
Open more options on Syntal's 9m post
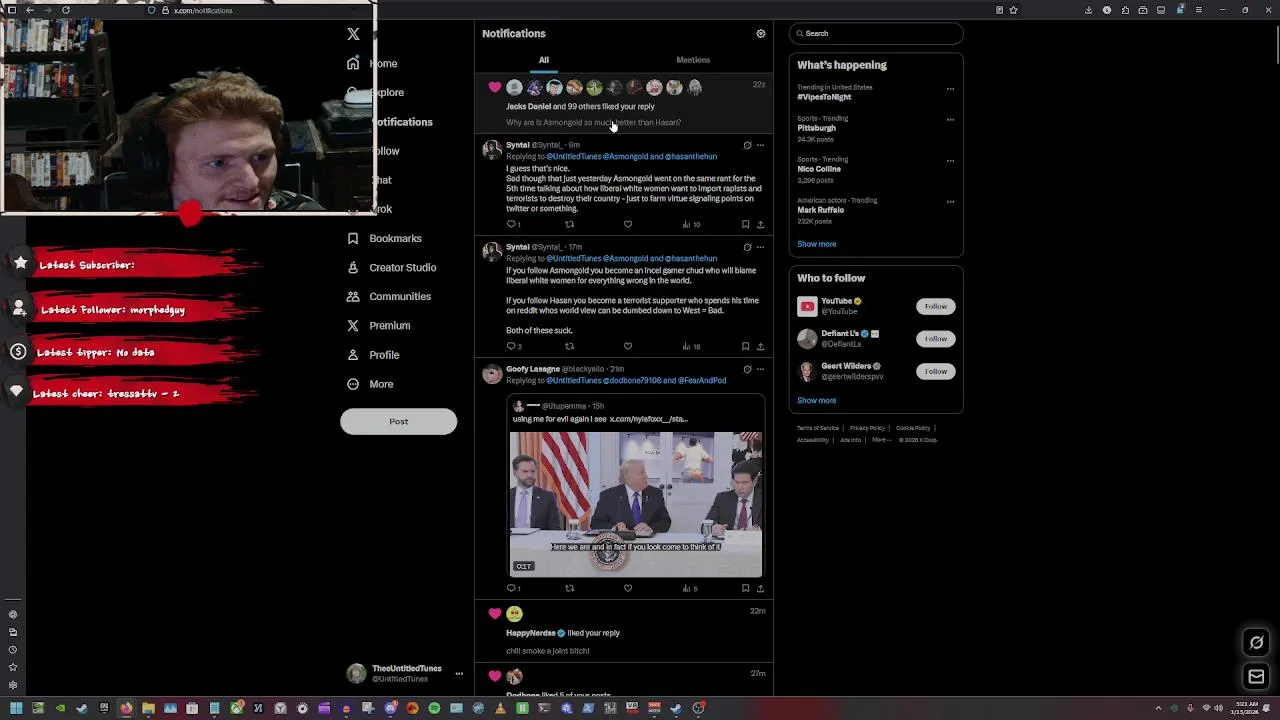point(760,145)
